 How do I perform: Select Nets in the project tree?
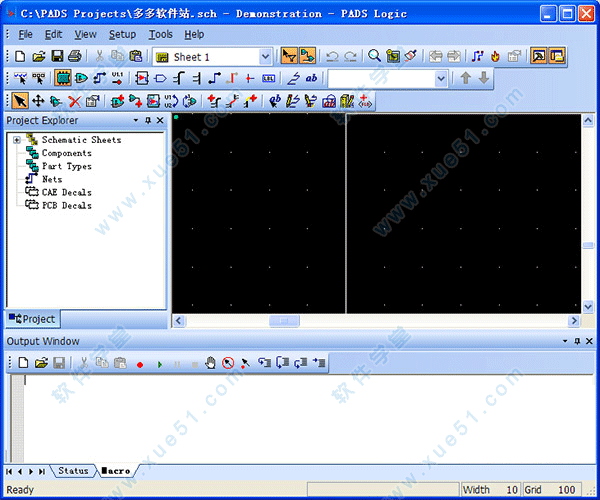[52, 179]
